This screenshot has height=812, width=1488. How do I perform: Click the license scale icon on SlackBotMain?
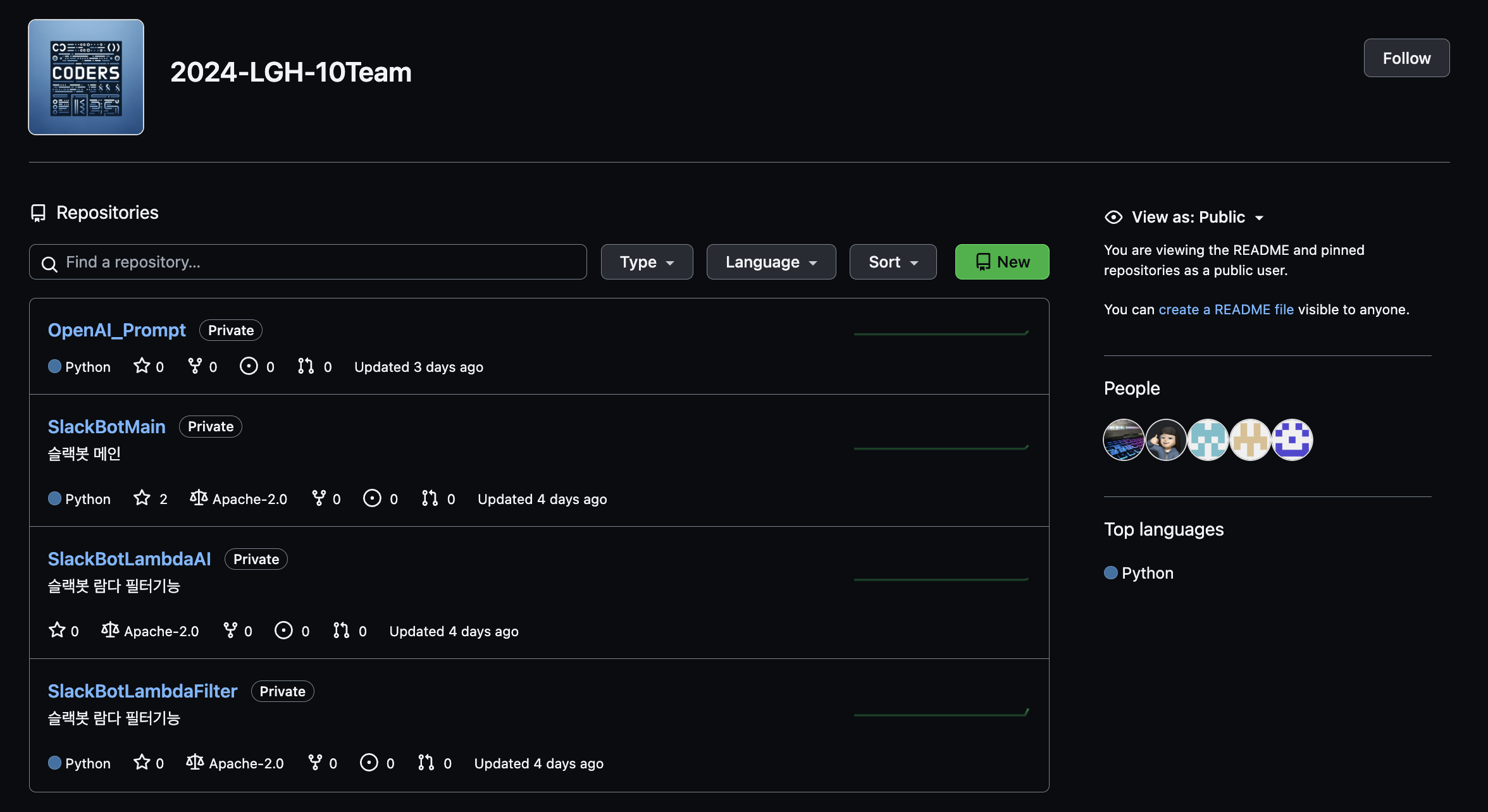coord(199,498)
